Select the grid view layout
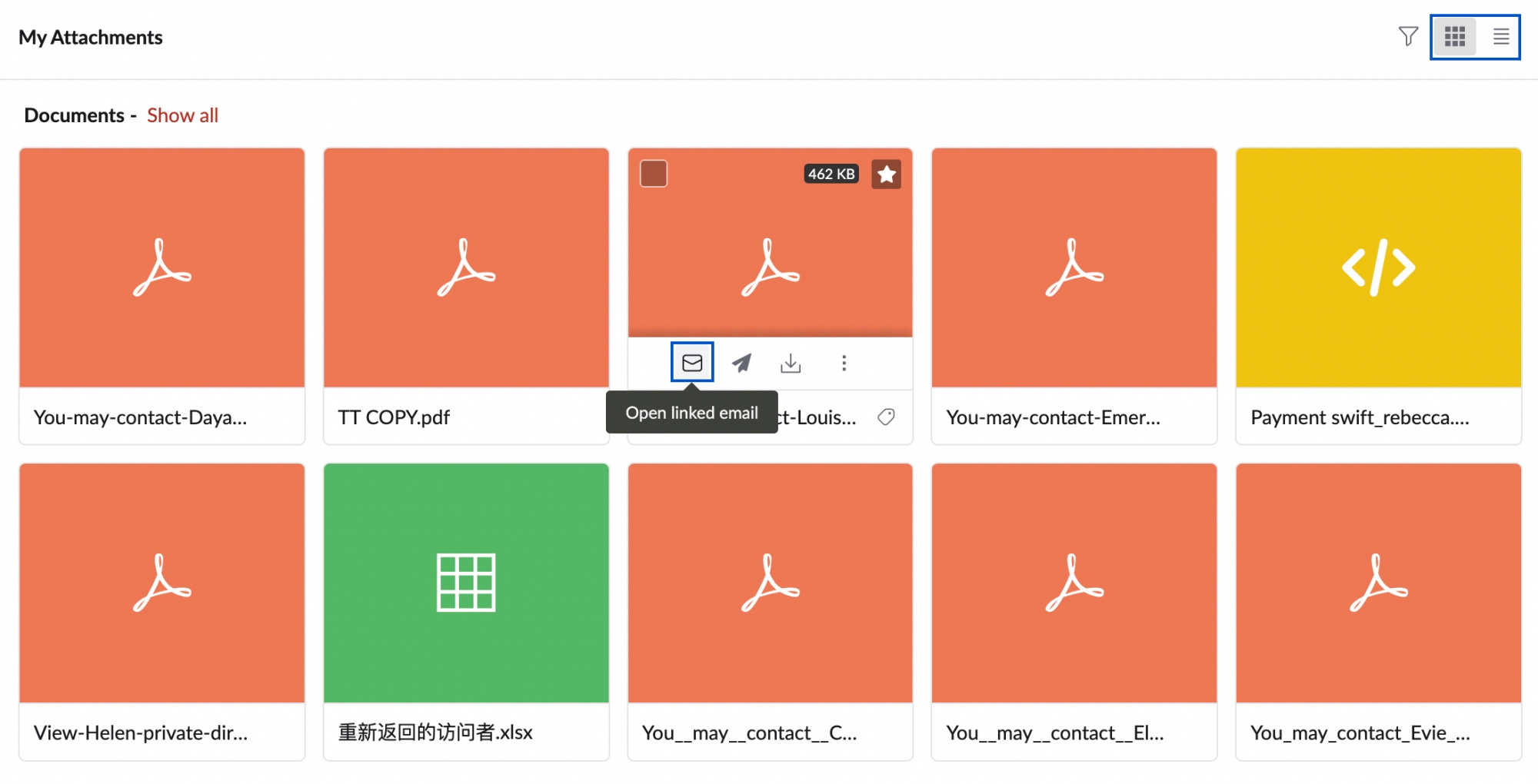The height and width of the screenshot is (784, 1538). tap(1454, 36)
